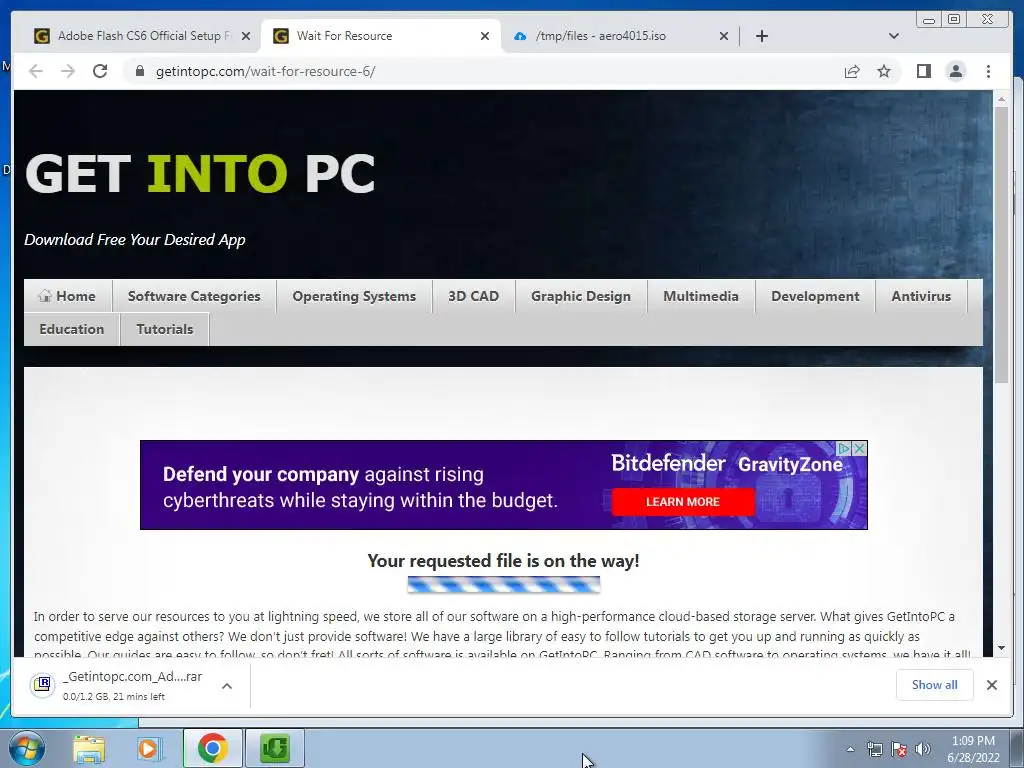
Task: Close the /tmp/files aero4015.iso tab
Action: coord(724,36)
